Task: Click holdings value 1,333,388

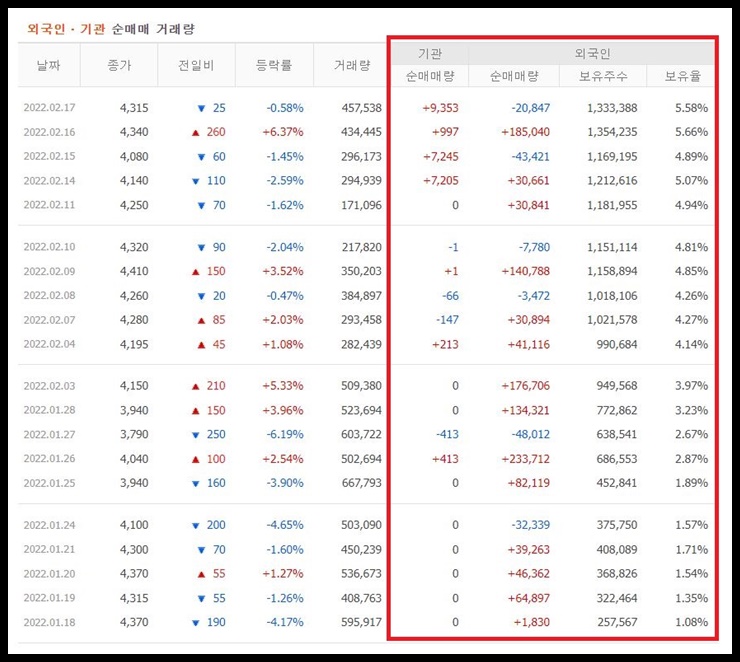Action: tap(612, 108)
